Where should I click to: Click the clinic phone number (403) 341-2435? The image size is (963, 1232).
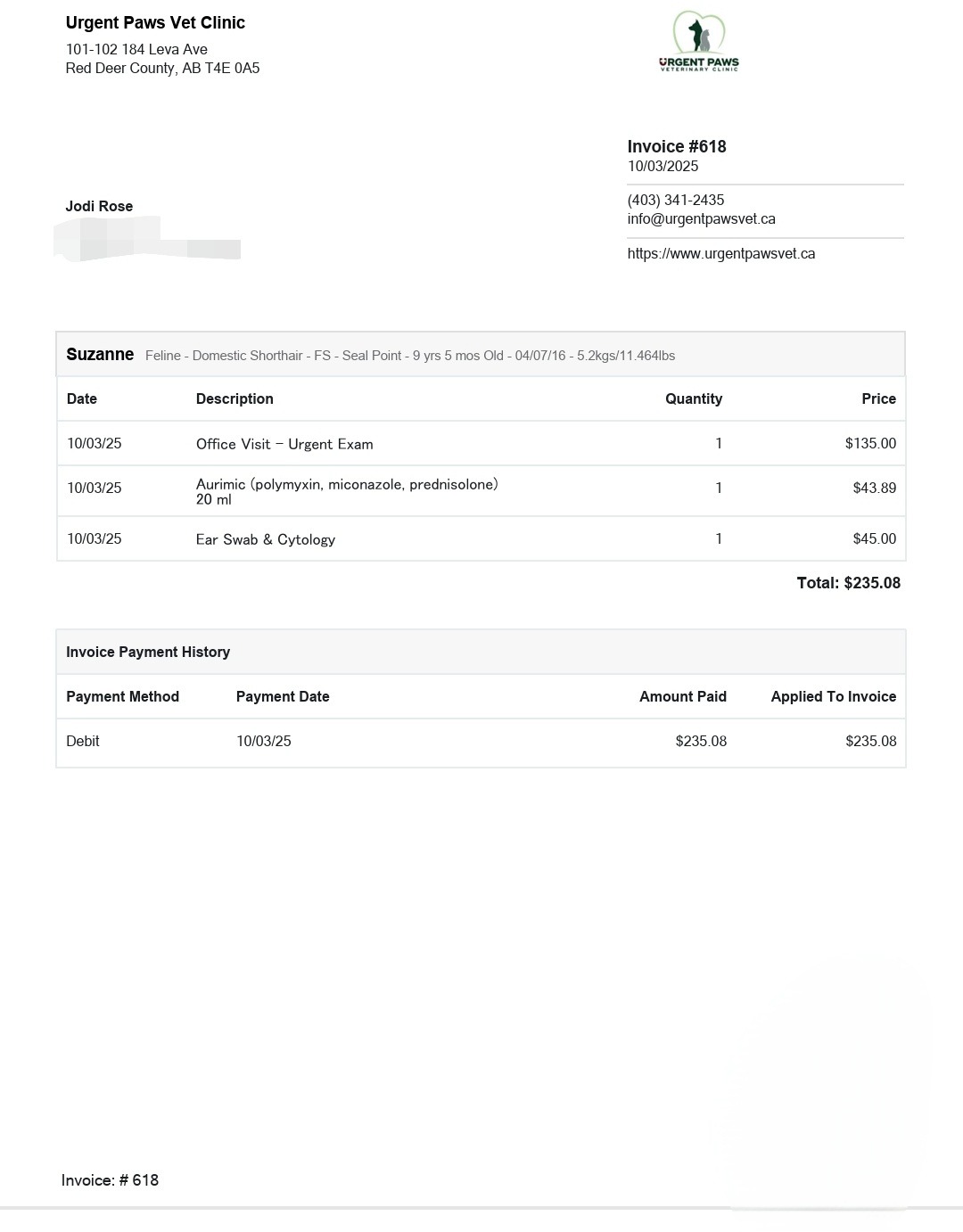click(x=676, y=200)
